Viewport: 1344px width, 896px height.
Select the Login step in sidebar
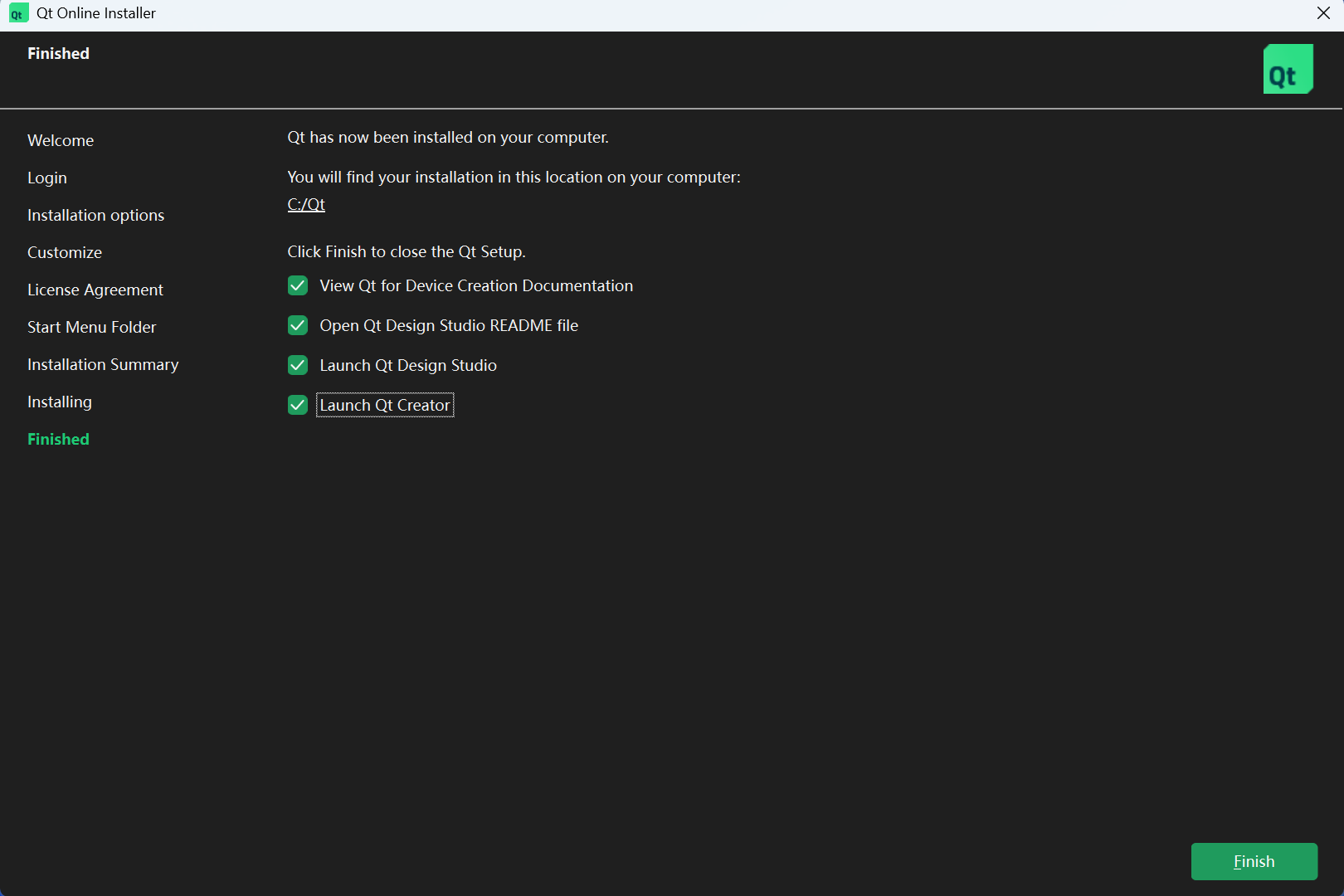[47, 178]
